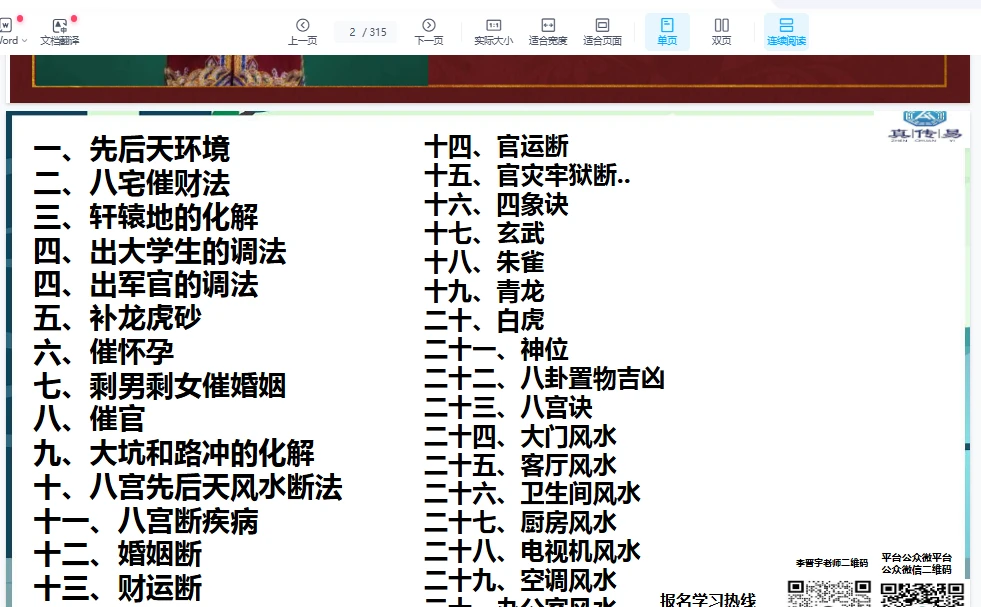Click the entry 二十四、大门风水

[x=520, y=436]
